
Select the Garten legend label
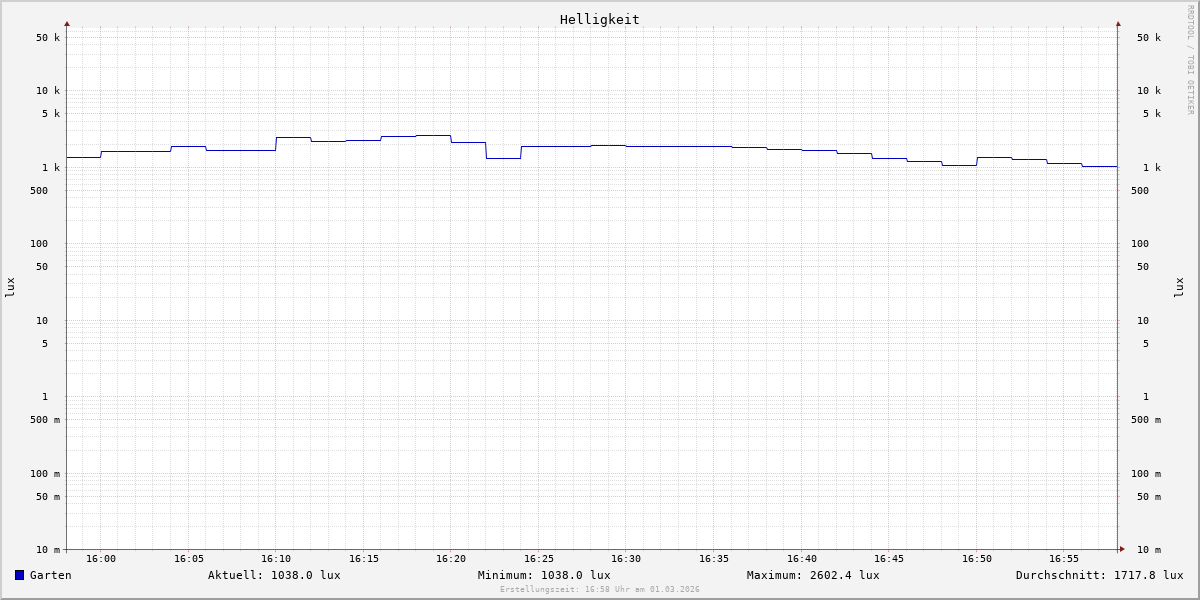click(51, 575)
